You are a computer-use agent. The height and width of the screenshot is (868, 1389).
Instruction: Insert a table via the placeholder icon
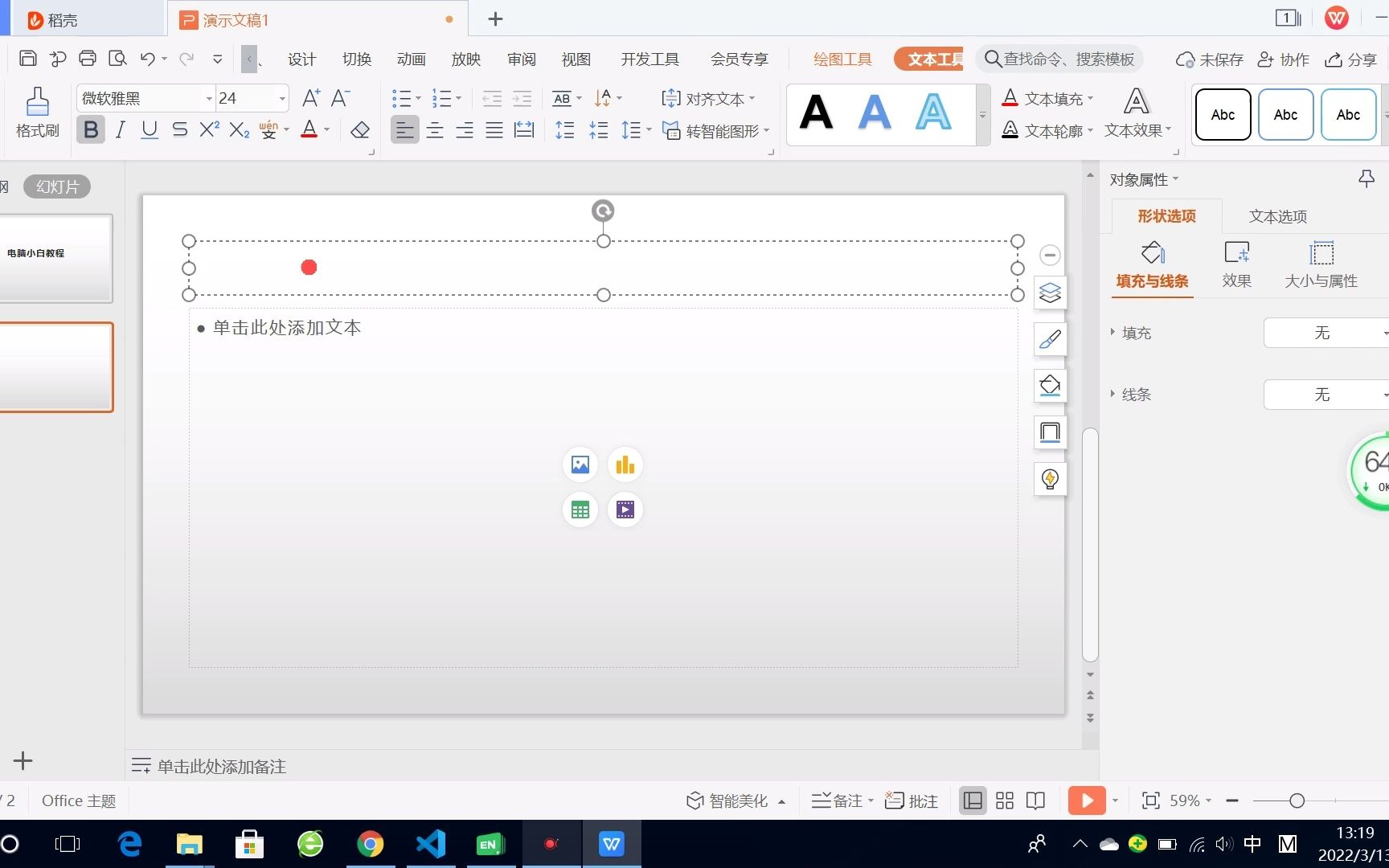tap(580, 510)
